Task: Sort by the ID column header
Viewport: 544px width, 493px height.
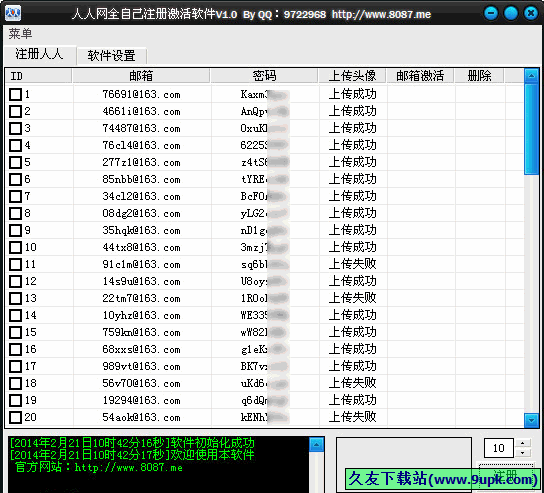Action: (x=38, y=76)
